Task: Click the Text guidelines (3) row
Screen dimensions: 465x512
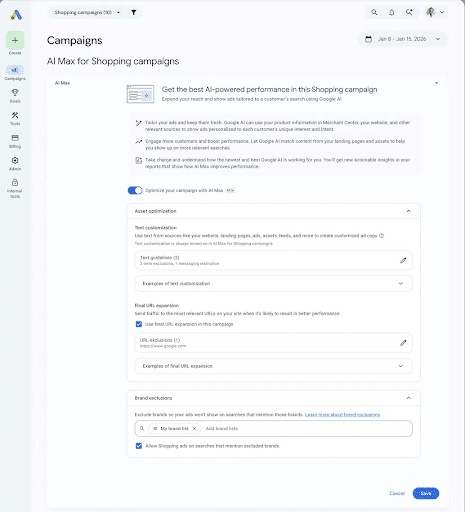Action: (x=273, y=260)
